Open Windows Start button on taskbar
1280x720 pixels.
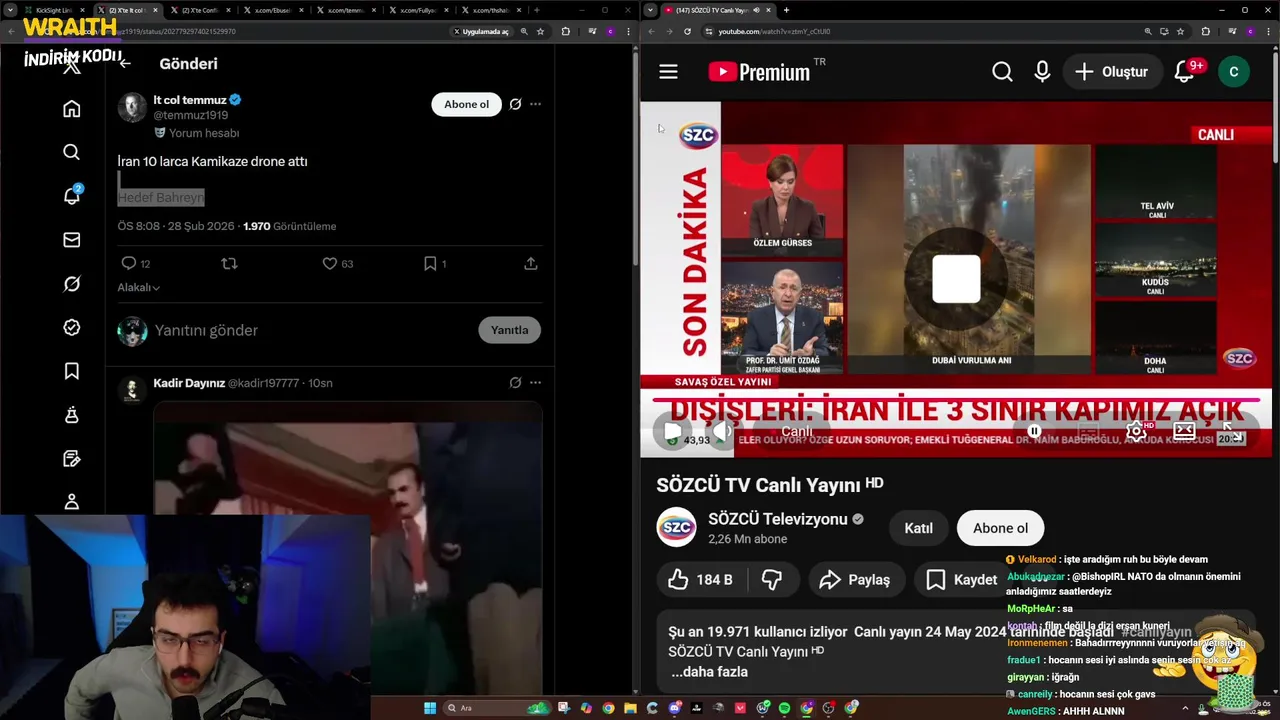(430, 708)
